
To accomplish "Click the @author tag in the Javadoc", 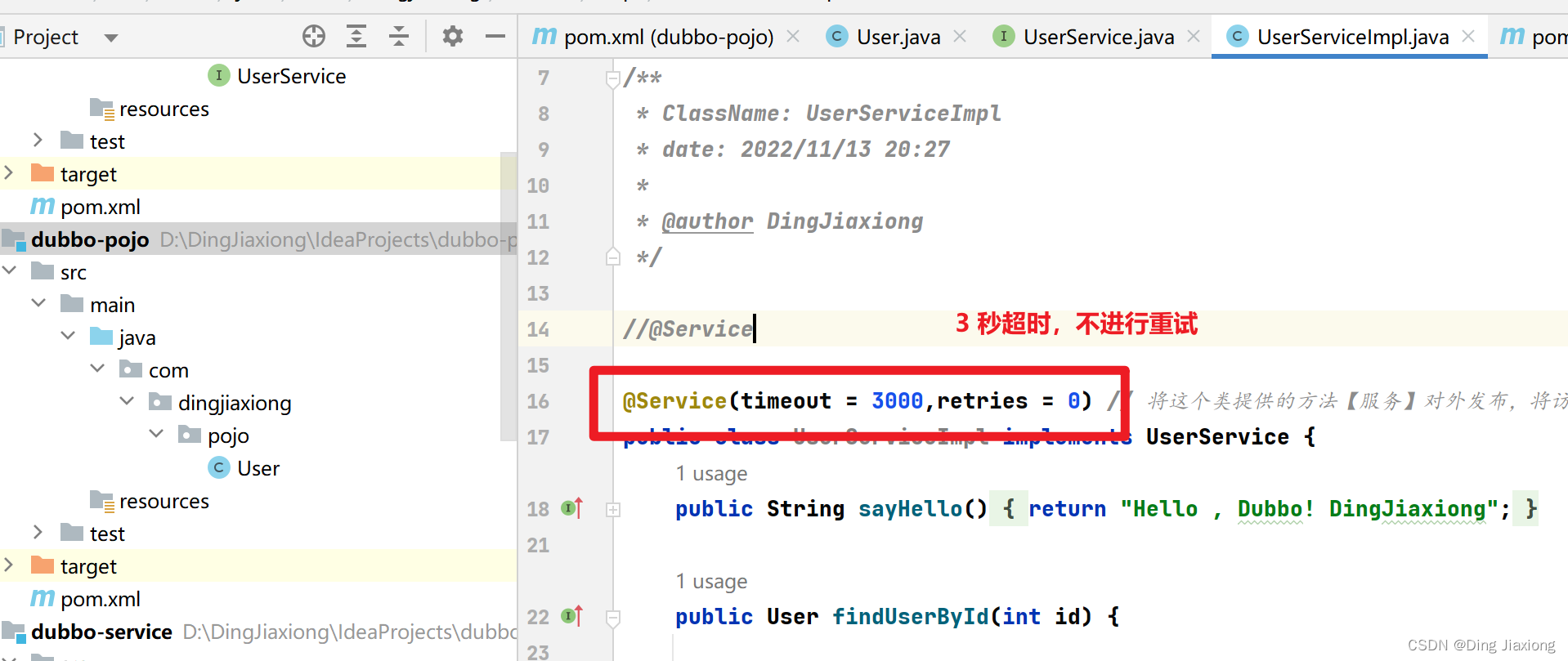I will [x=707, y=221].
